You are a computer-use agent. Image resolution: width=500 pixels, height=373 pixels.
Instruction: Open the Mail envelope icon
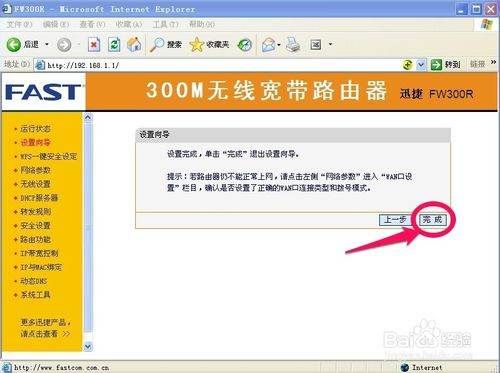pos(269,45)
